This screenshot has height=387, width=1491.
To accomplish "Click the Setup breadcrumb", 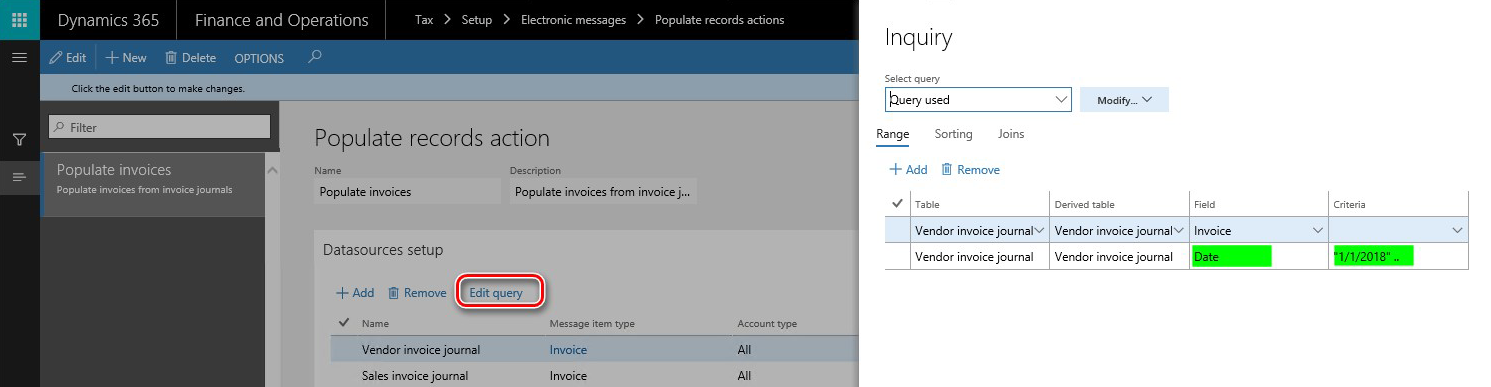I will (476, 20).
